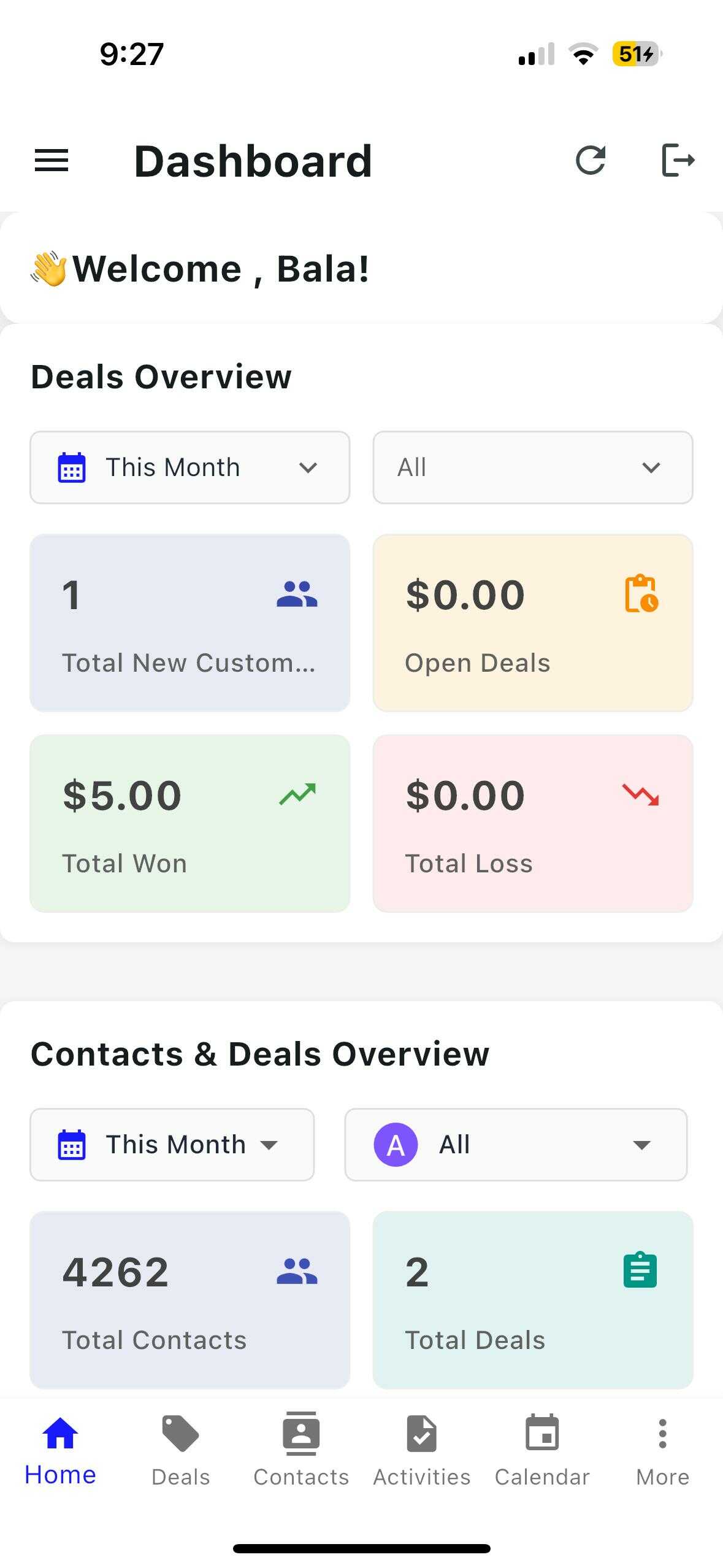Tap the people icon on Total Contacts card
723x1568 pixels.
coord(297,1271)
